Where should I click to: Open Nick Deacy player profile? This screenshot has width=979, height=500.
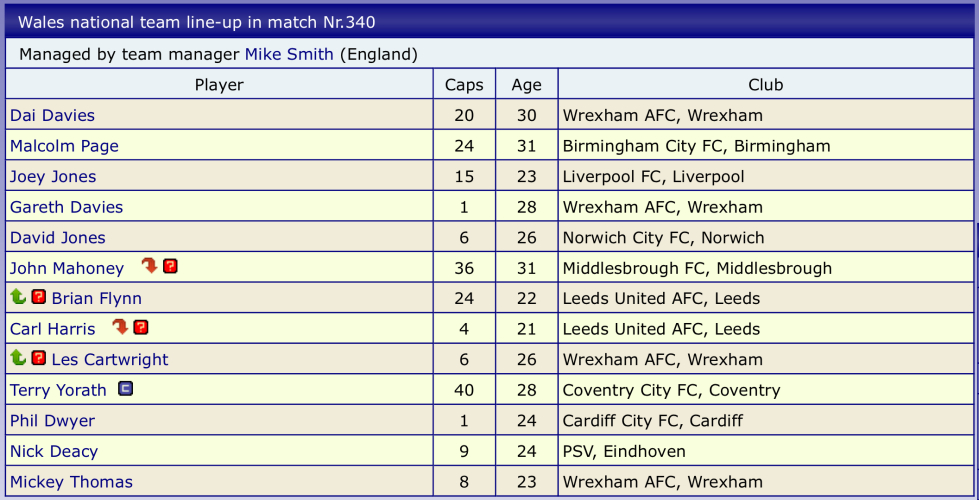(54, 451)
